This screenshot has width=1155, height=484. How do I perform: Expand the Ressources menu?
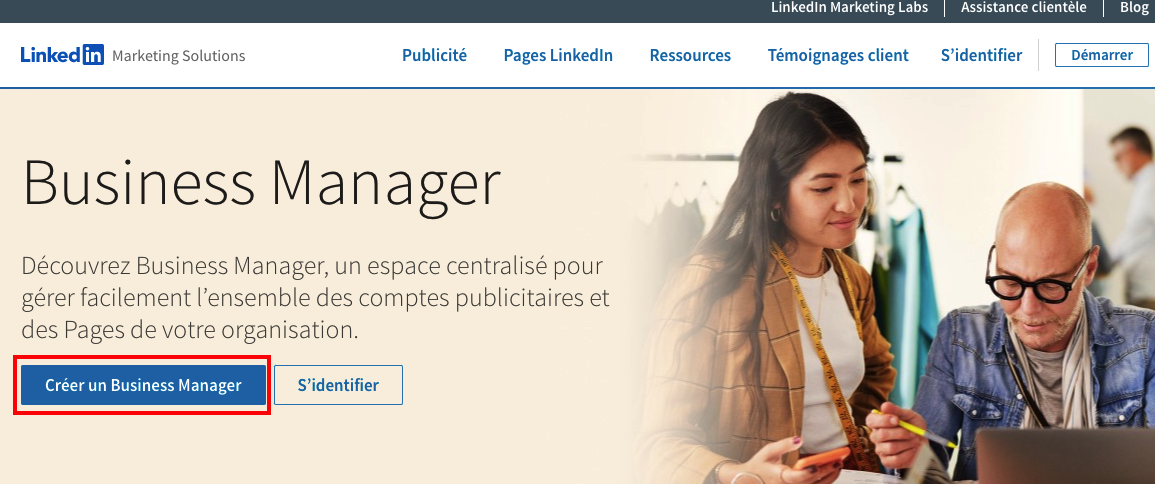click(x=690, y=55)
